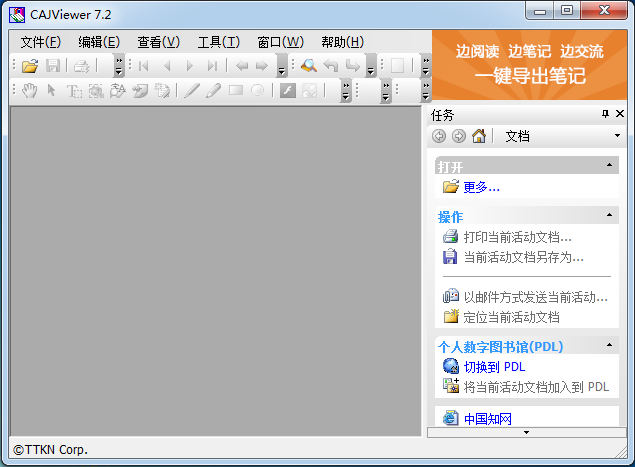The height and width of the screenshot is (467, 635).
Task: Click the Print toolbar icon
Action: pos(81,66)
